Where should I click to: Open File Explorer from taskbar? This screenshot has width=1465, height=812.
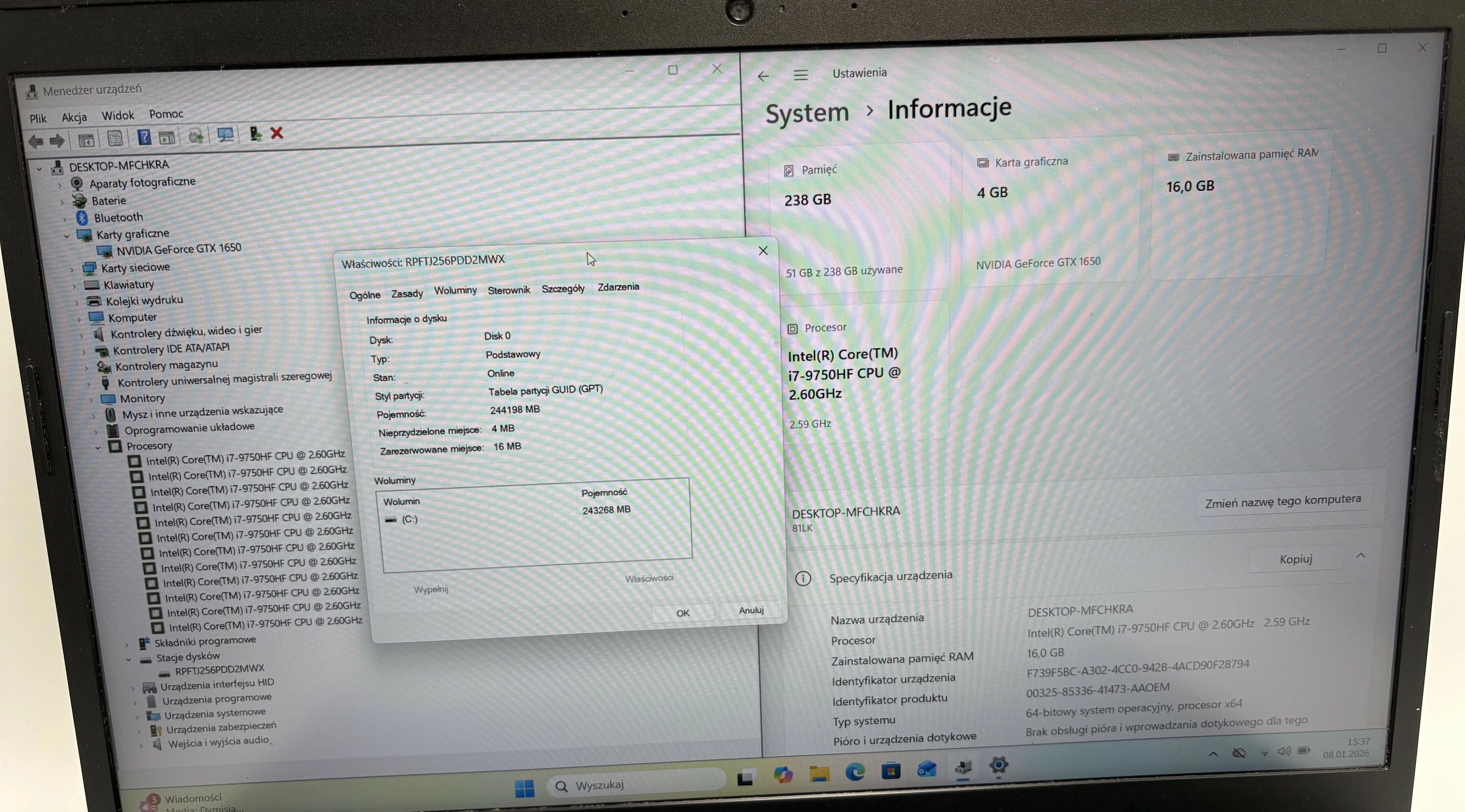[819, 773]
